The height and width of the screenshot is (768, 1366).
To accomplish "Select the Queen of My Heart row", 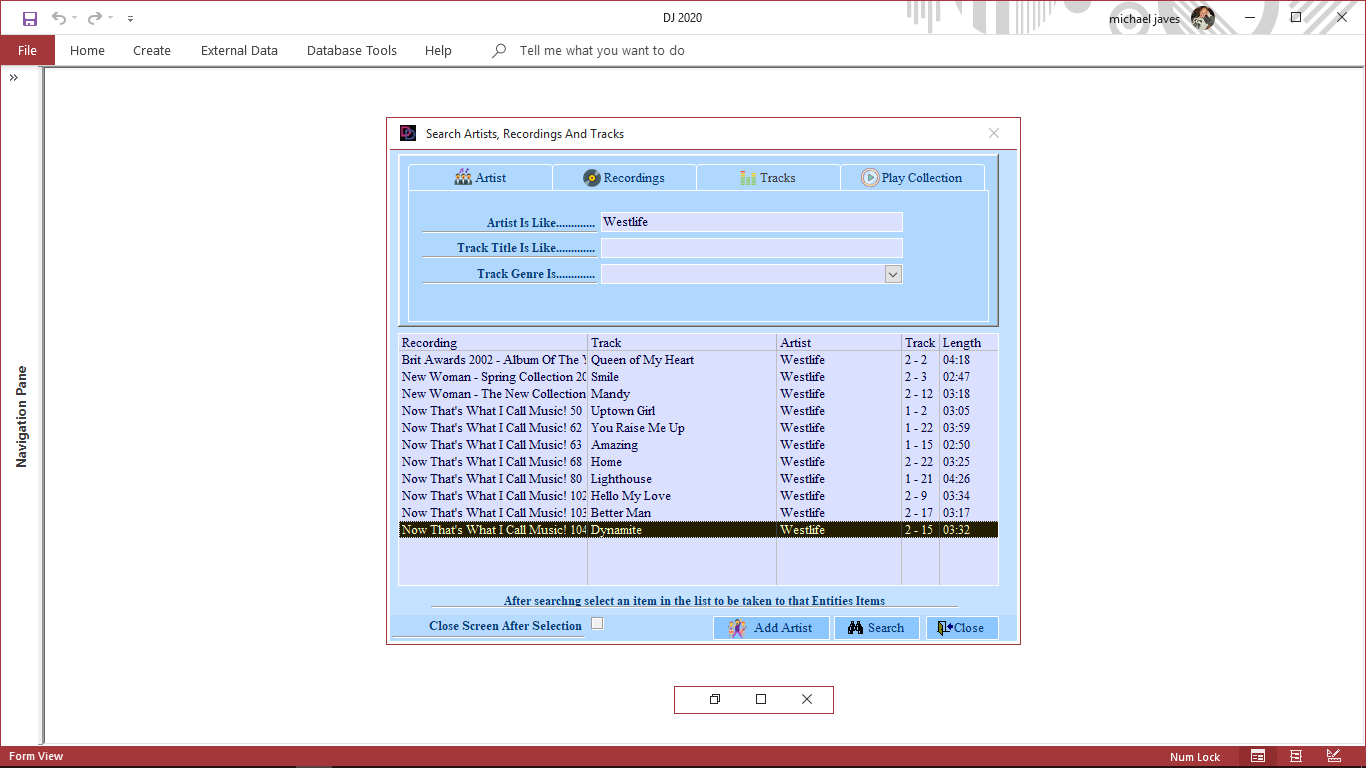I will click(698, 360).
